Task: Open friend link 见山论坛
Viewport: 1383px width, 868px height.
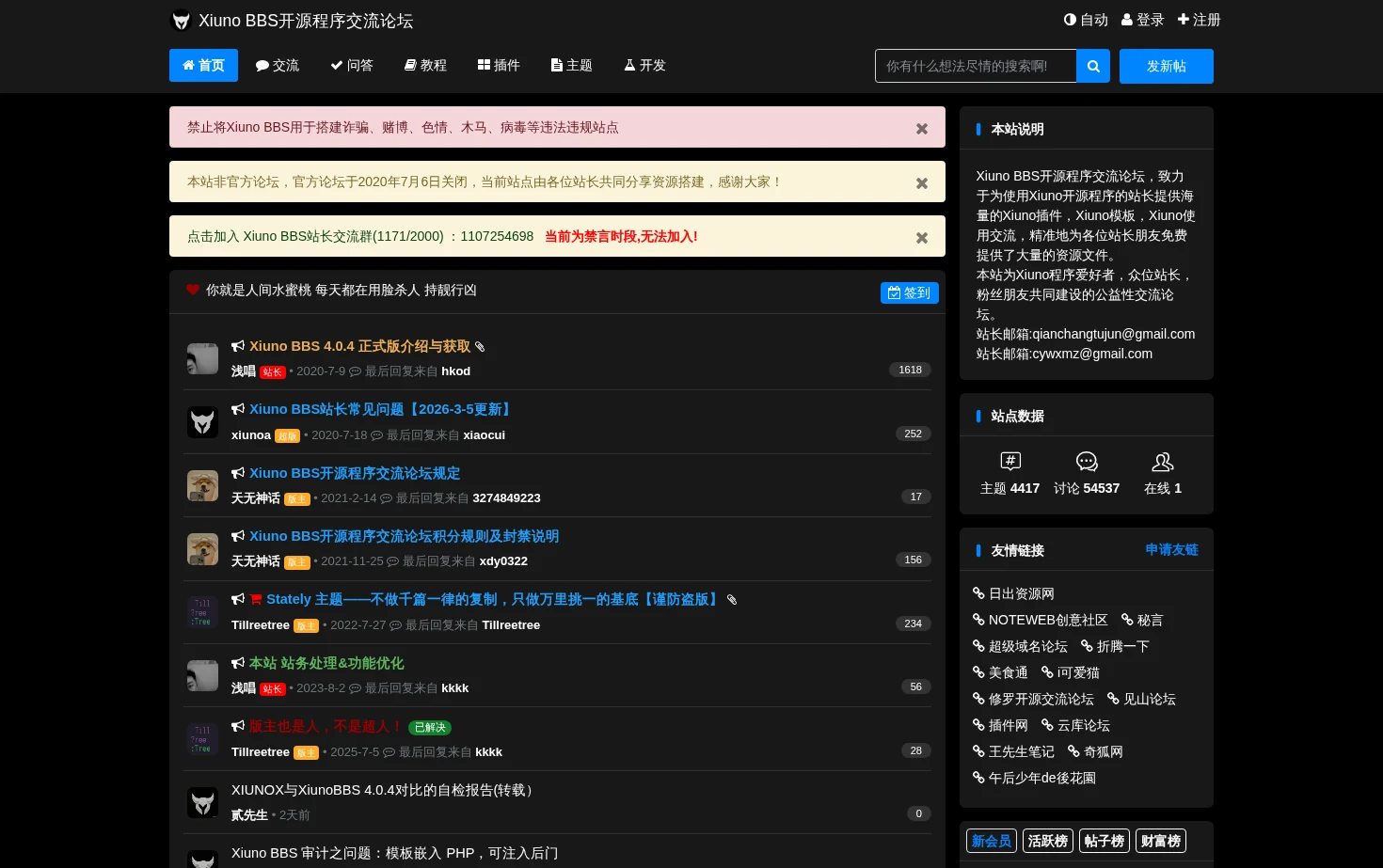Action: pyautogui.click(x=1141, y=699)
